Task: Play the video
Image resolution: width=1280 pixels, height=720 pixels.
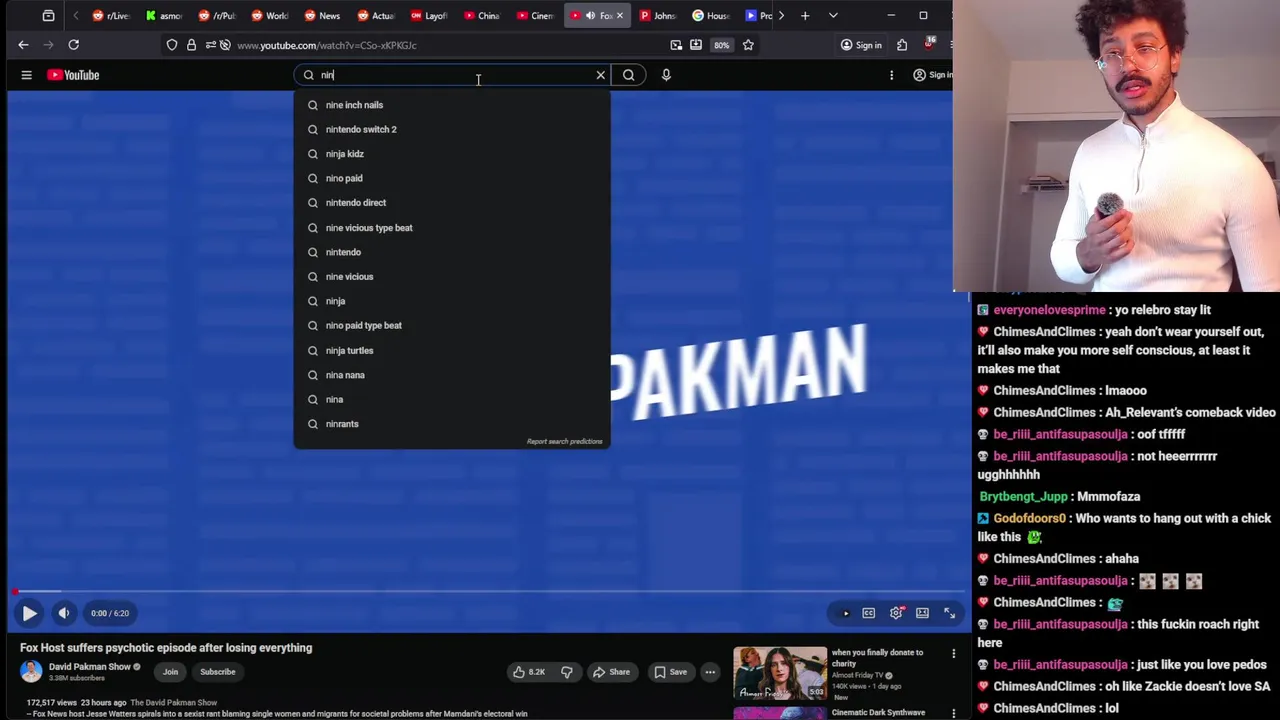Action: click(x=29, y=613)
